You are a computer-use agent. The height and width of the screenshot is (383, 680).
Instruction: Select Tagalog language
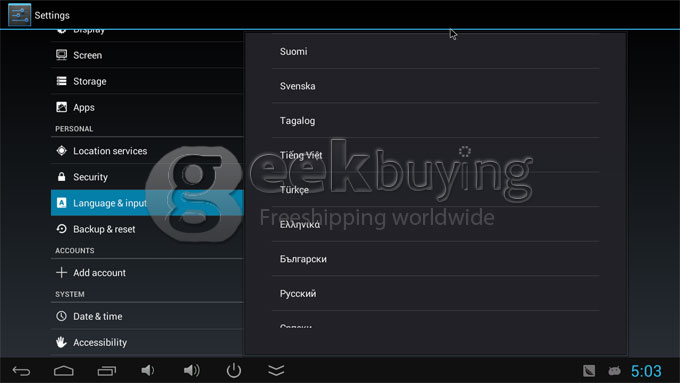[x=436, y=121]
